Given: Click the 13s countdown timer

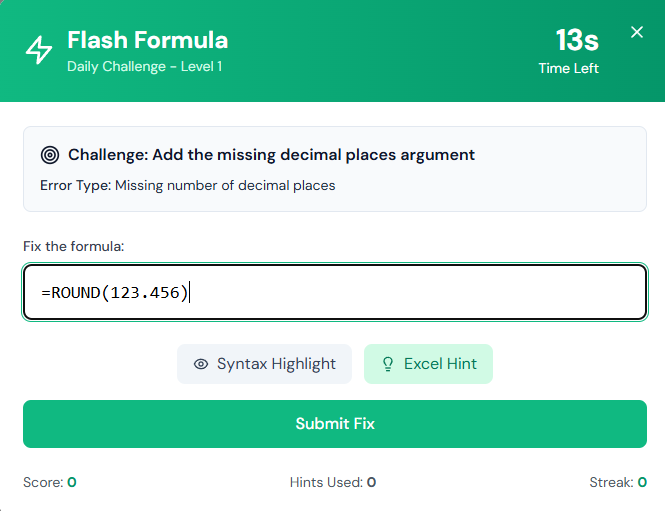Looking at the screenshot, I should [577, 40].
